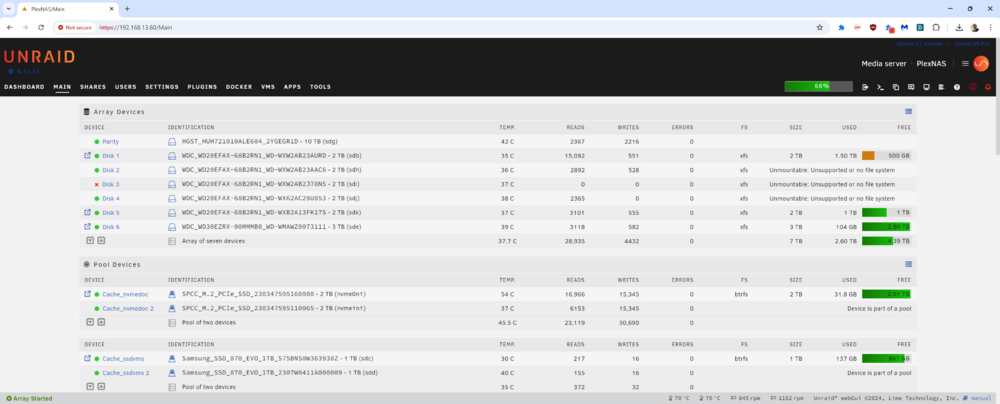Open the Plugins menu
The image size is (1000, 404).
click(202, 87)
